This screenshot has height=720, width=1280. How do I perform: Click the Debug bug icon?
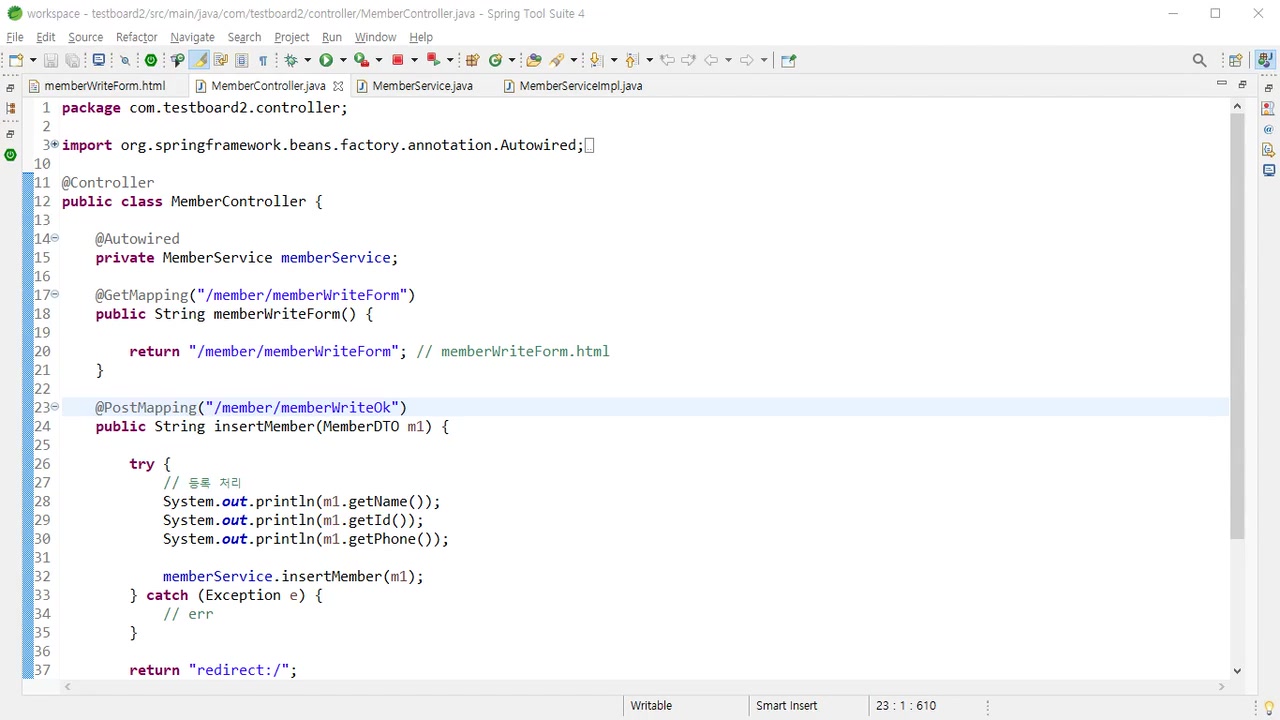point(291,60)
